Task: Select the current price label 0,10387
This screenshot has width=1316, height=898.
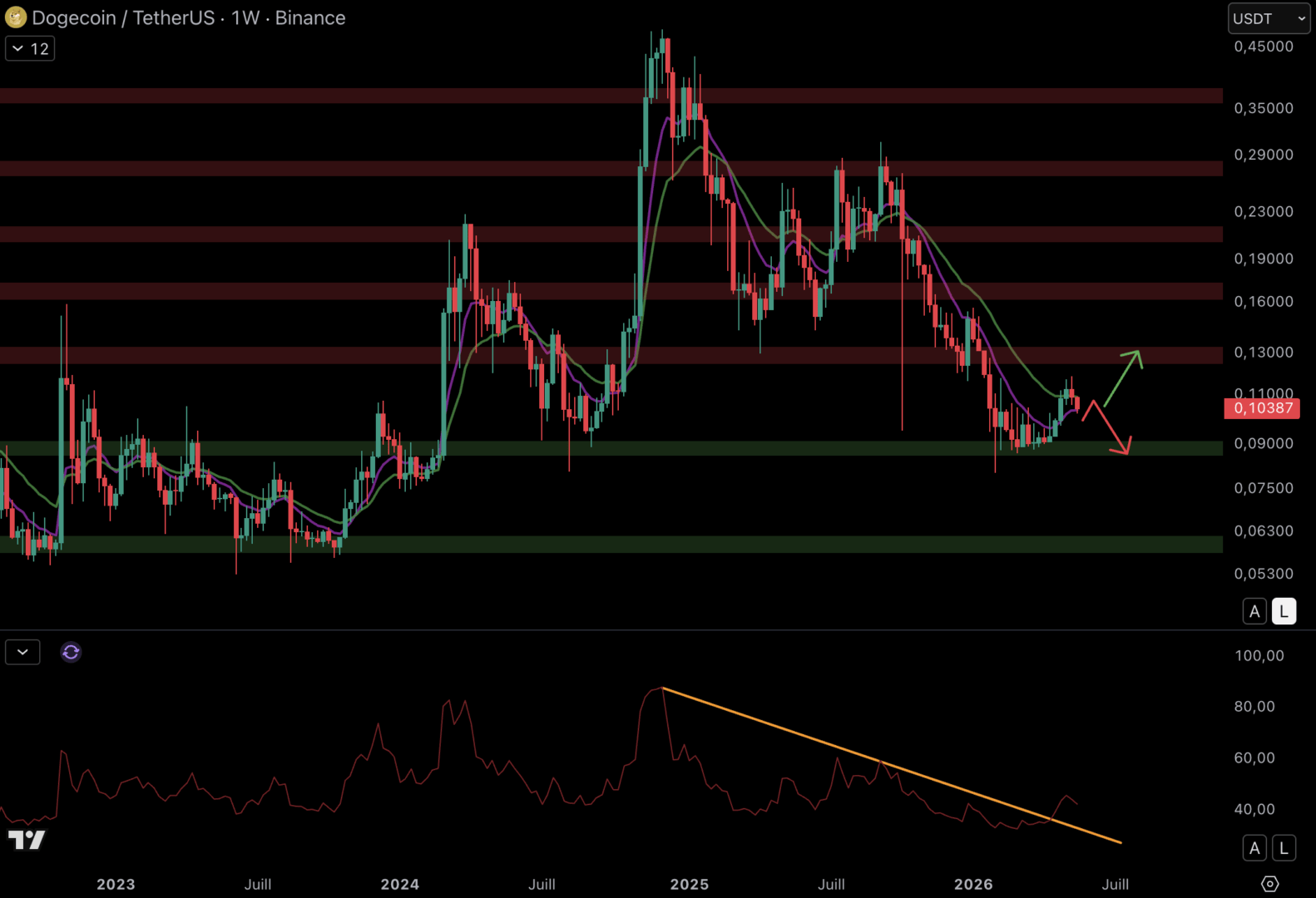Action: [1262, 408]
